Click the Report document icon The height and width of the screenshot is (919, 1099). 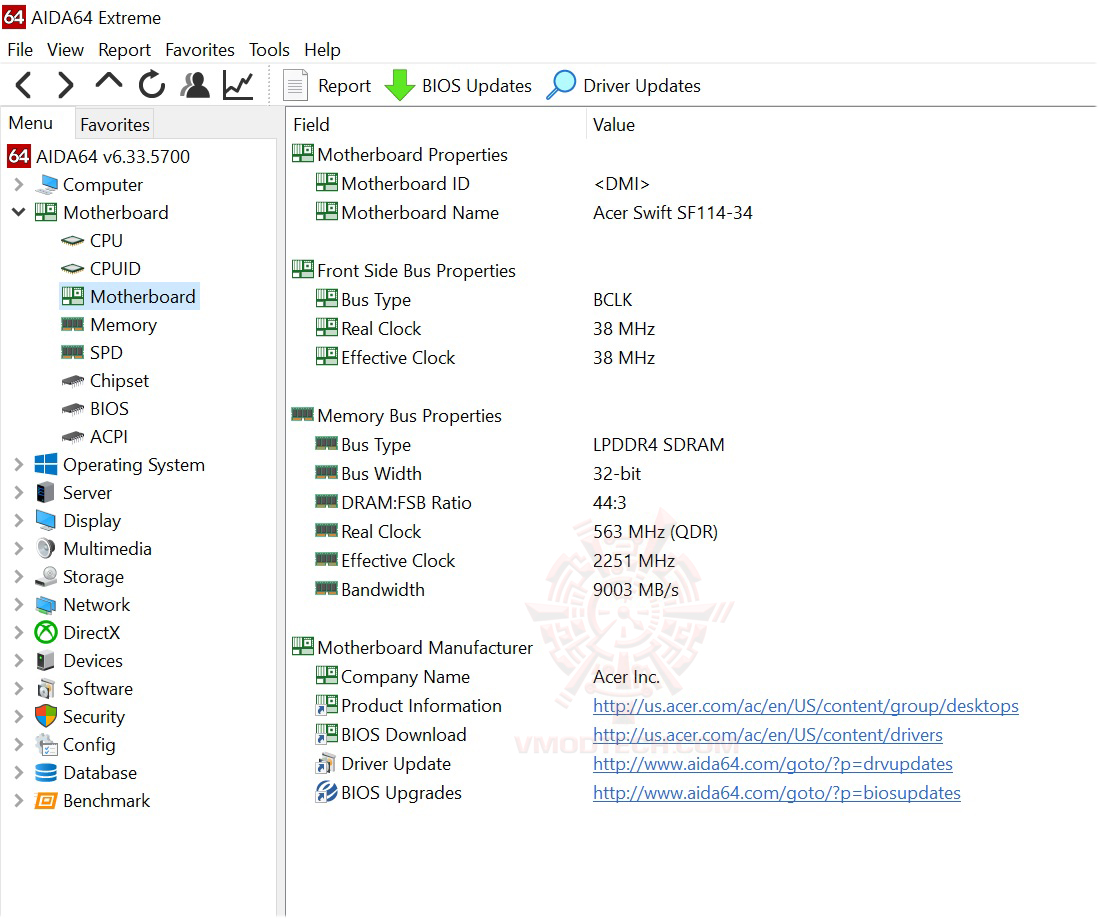(x=295, y=85)
